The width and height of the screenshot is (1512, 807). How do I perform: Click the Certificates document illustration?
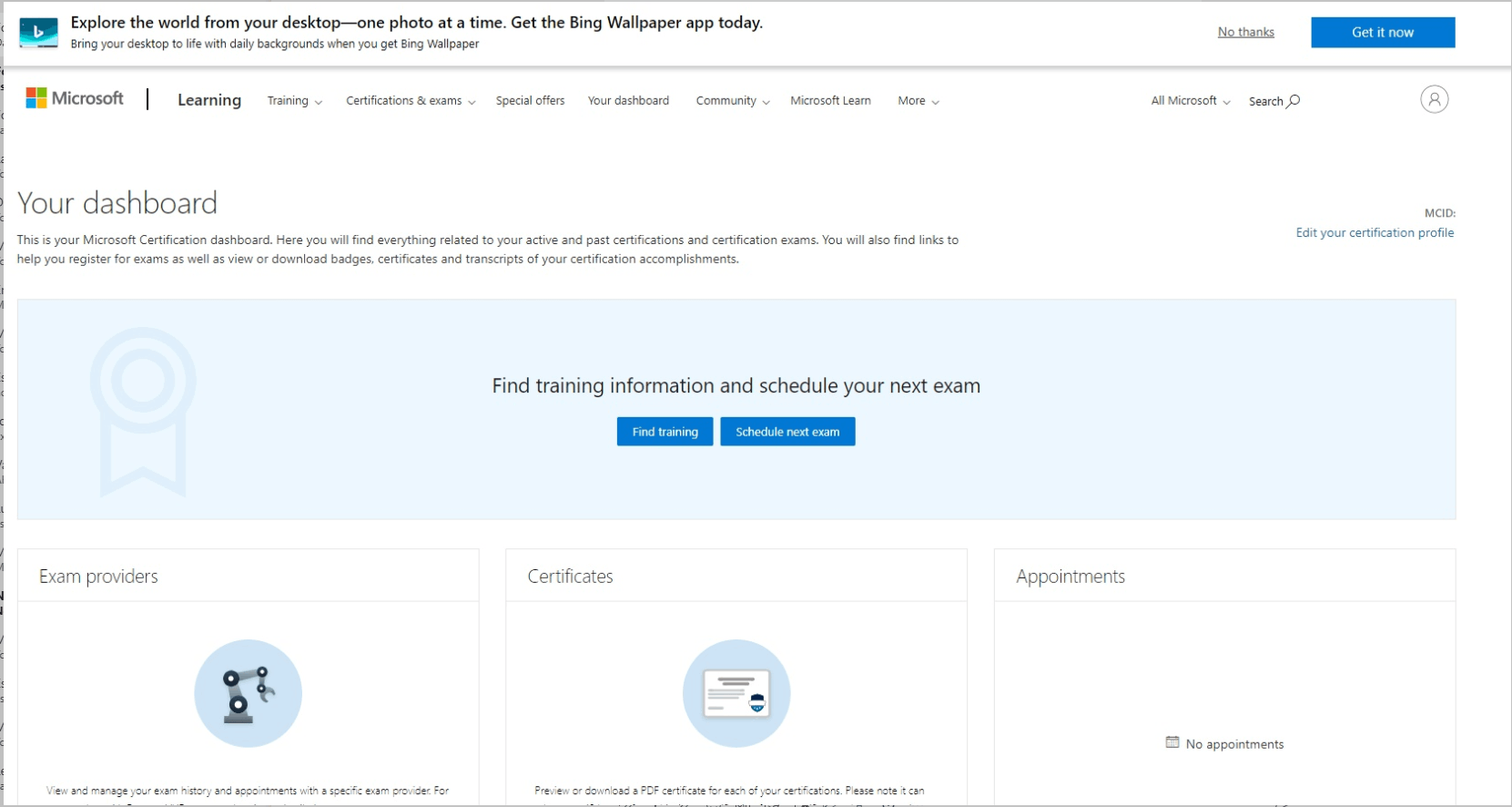pyautogui.click(x=736, y=693)
